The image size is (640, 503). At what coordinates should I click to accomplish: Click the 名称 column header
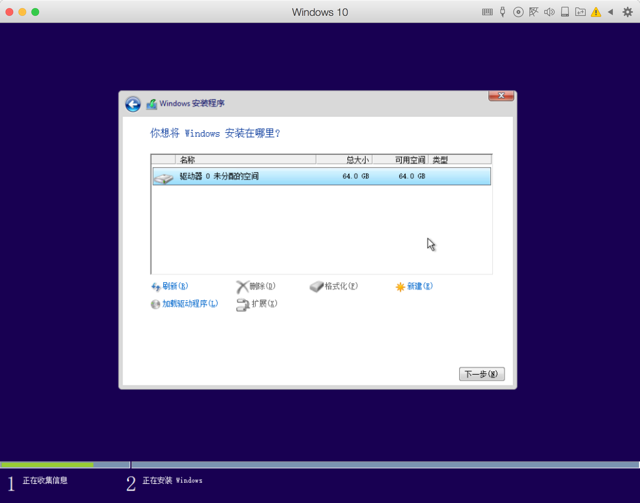coord(245,160)
